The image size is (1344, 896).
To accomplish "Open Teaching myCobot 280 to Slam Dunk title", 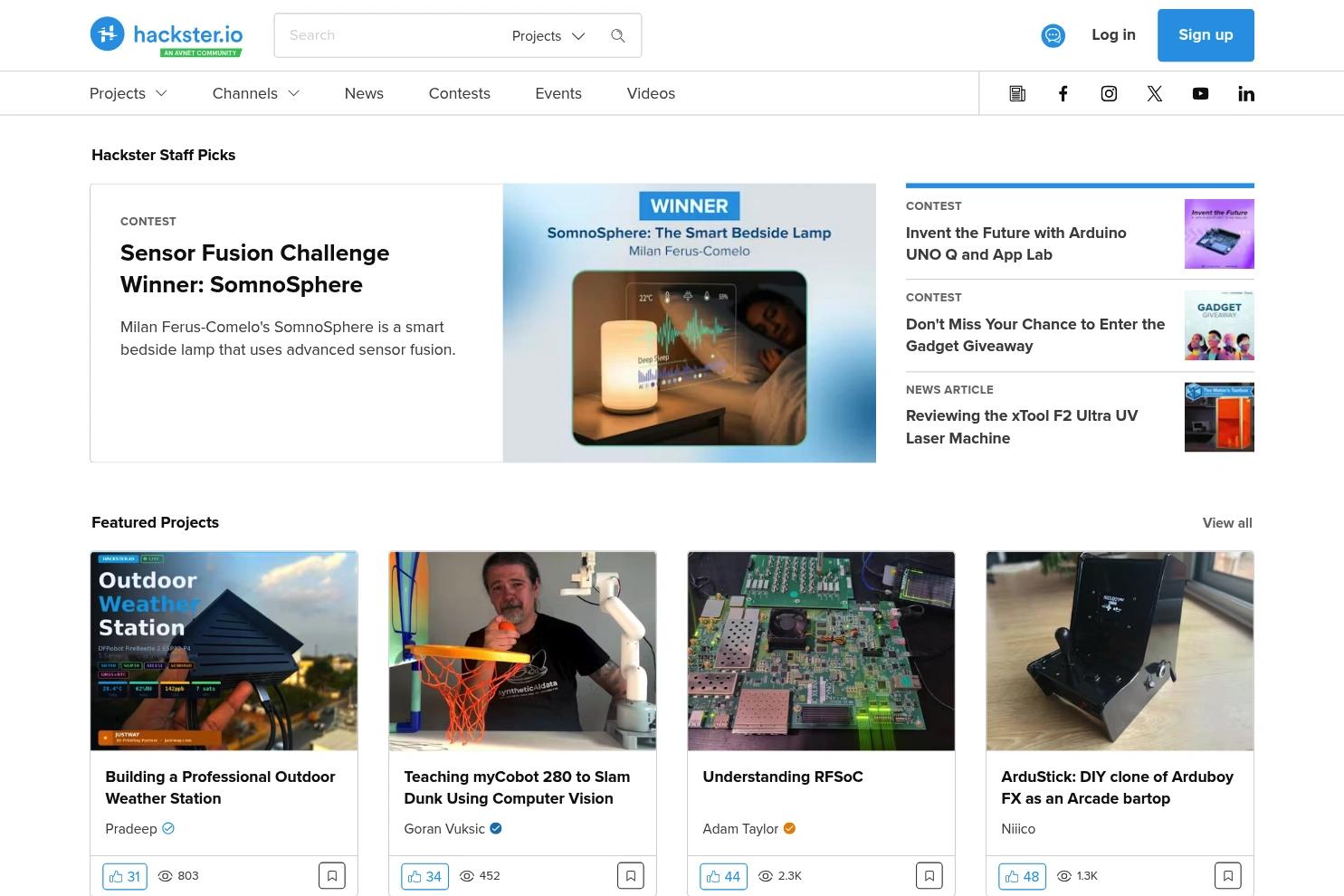I will [517, 787].
